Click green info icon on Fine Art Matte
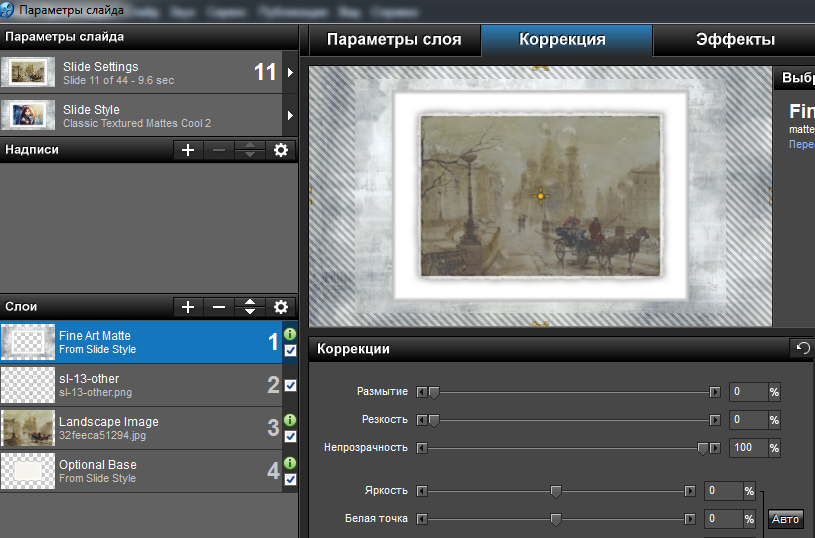Image resolution: width=815 pixels, height=538 pixels. (x=290, y=334)
